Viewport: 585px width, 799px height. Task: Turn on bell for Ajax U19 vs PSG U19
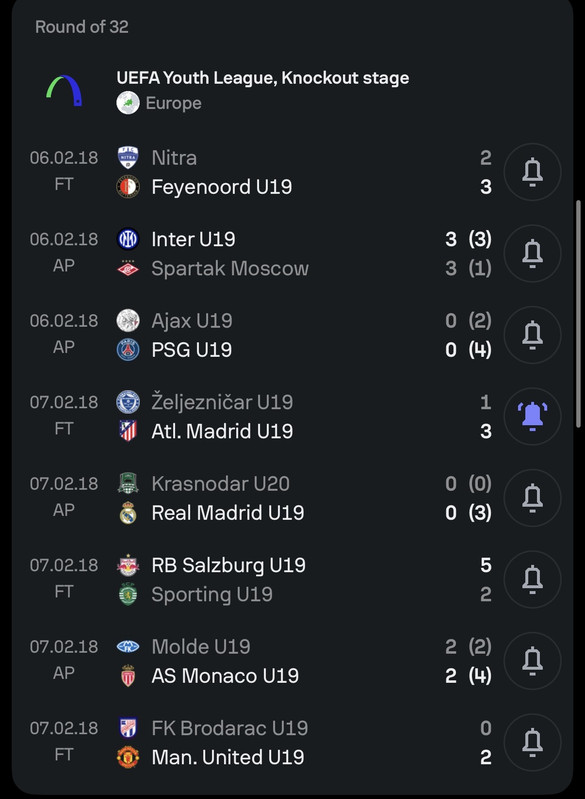[x=533, y=335]
